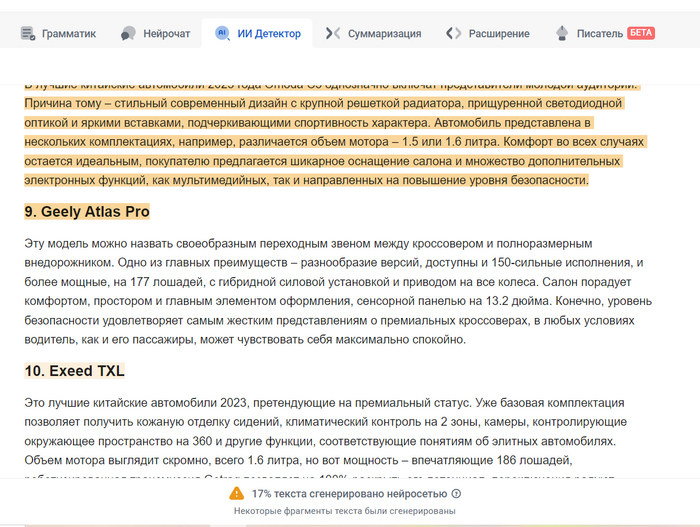Click the orange warning triangle icon
The image size is (700, 527).
tap(237, 494)
